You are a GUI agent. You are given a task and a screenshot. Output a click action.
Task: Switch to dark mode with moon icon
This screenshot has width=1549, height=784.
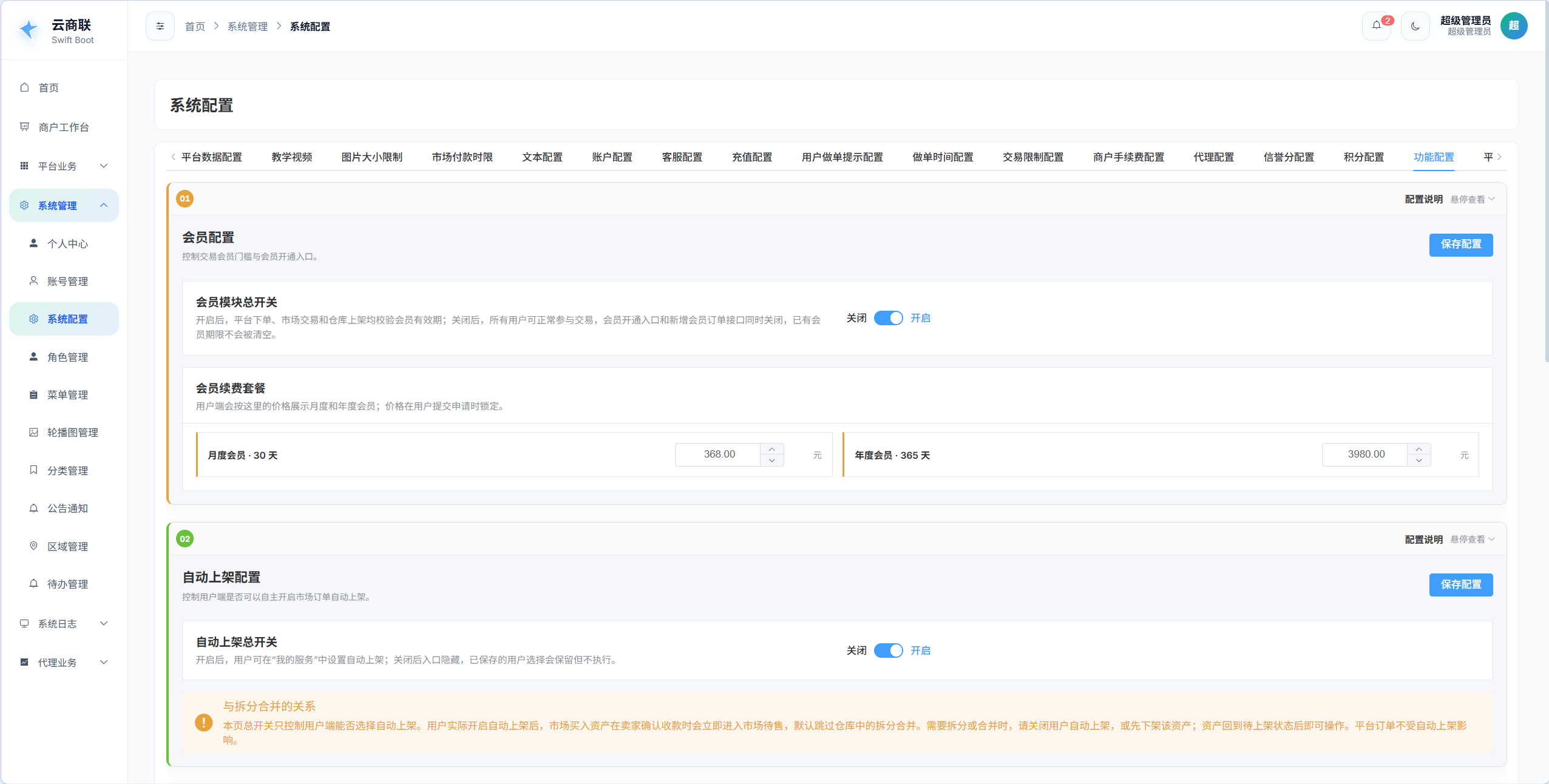(x=1415, y=26)
